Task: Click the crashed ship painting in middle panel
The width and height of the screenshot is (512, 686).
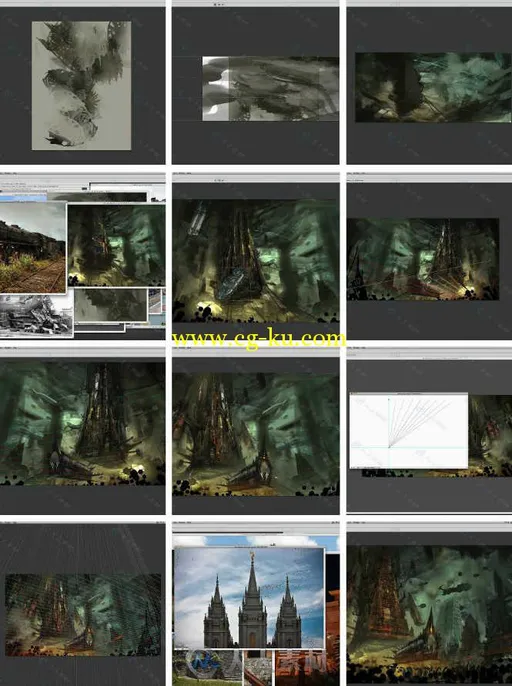Action: [x=256, y=261]
